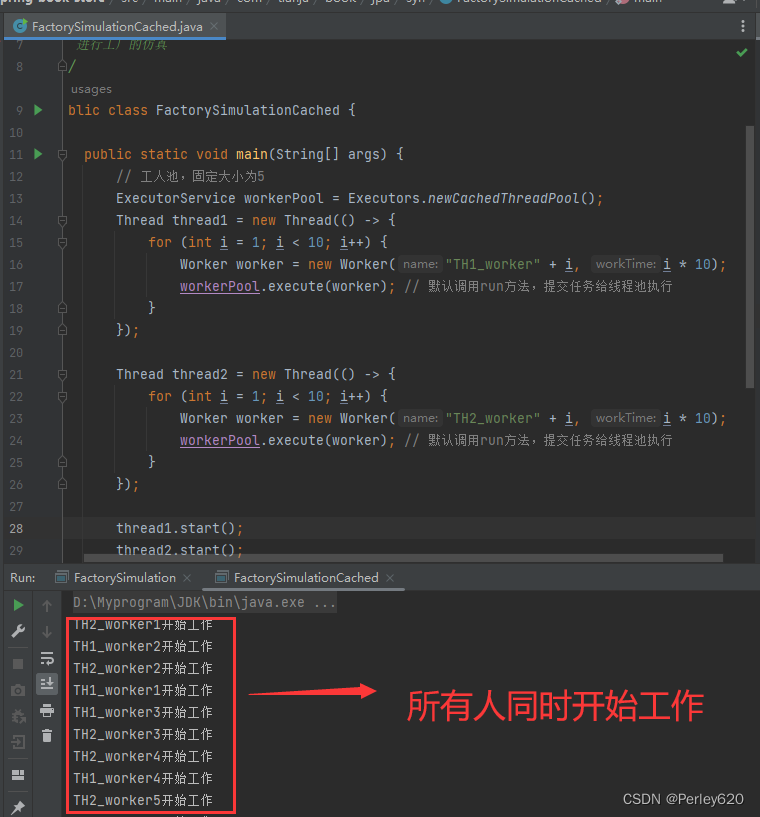
Task: Click line number 28 in gutter
Action: pyautogui.click(x=16, y=528)
